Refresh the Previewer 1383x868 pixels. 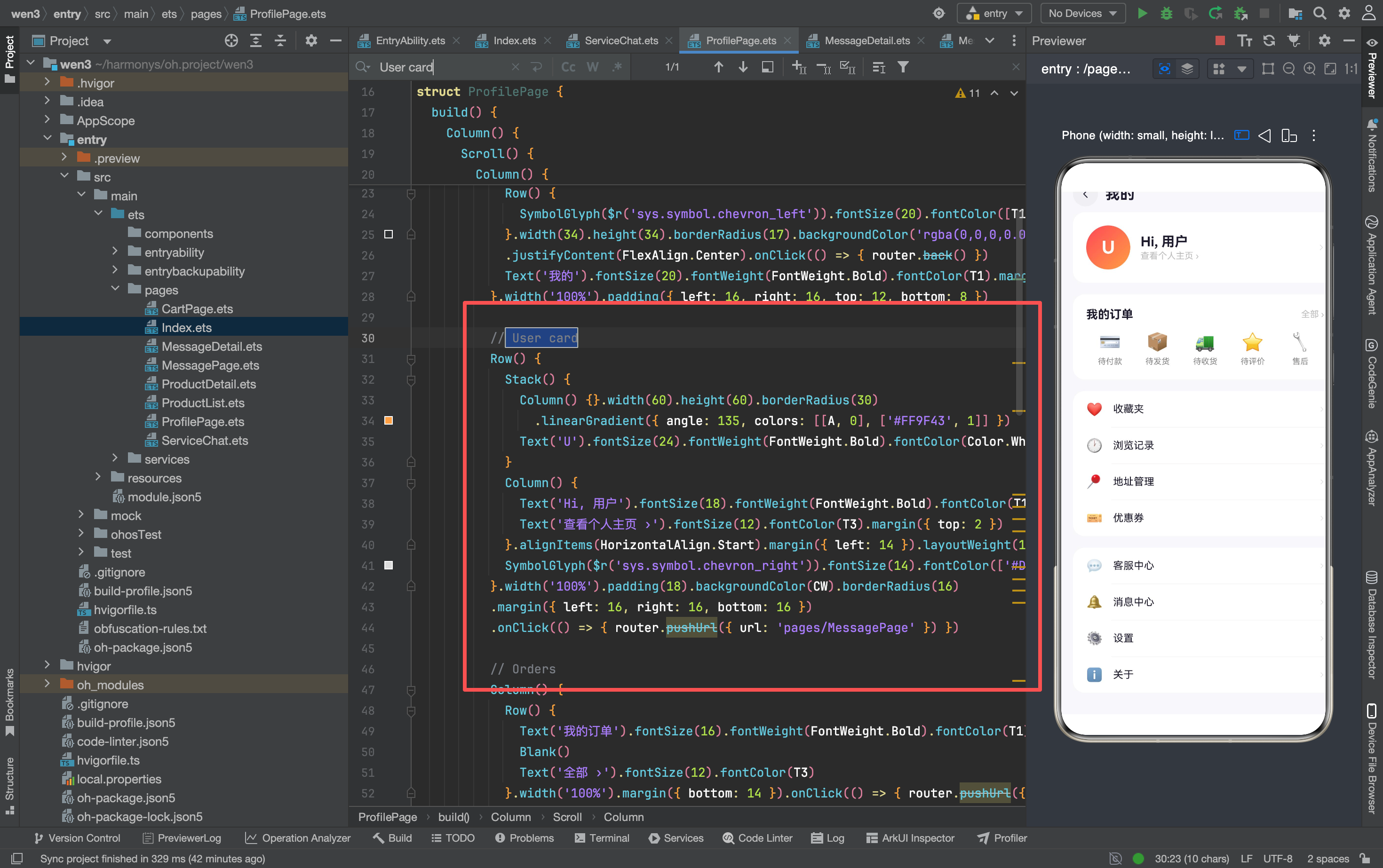pyautogui.click(x=1269, y=40)
